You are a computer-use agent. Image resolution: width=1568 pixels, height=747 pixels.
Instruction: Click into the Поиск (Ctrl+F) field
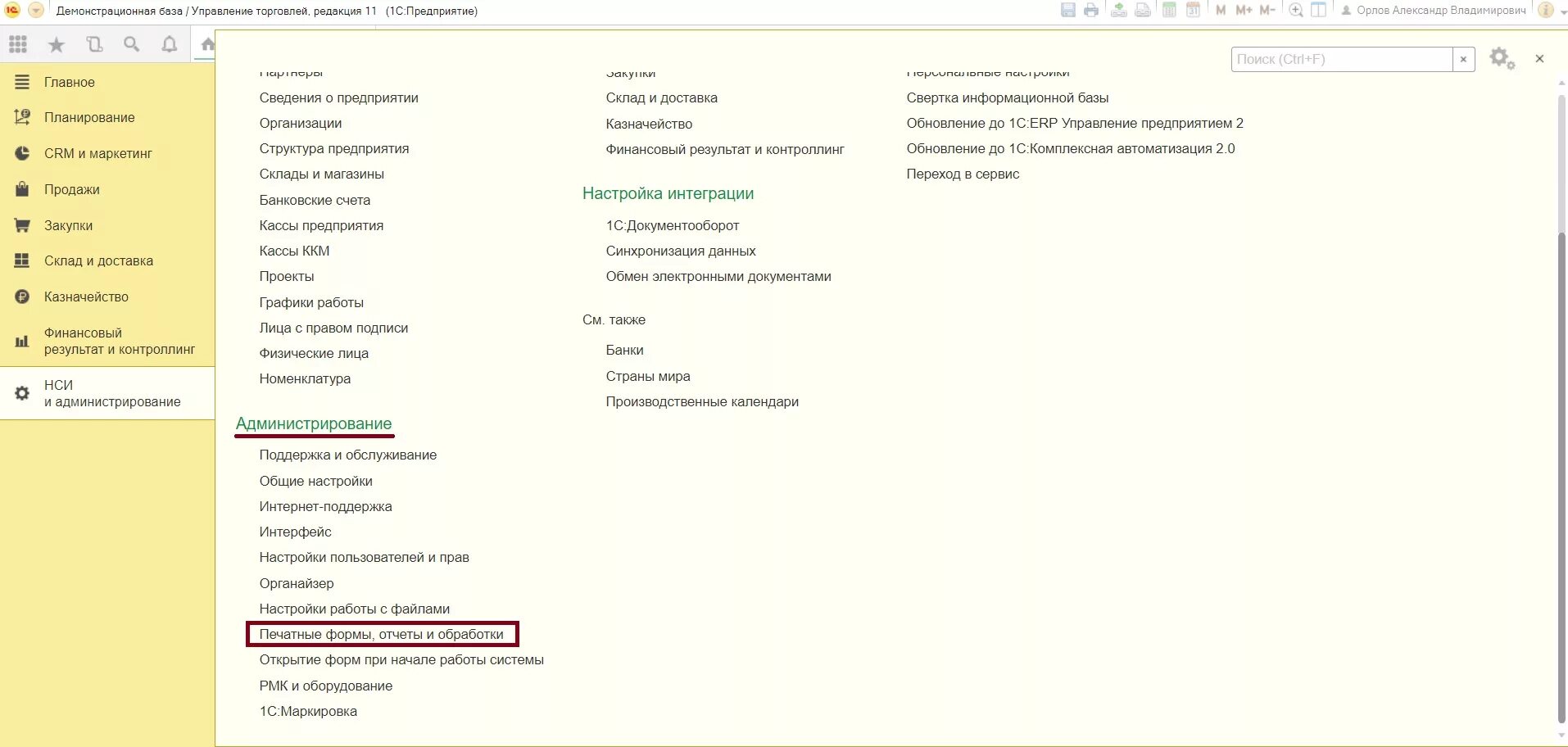pos(1342,59)
